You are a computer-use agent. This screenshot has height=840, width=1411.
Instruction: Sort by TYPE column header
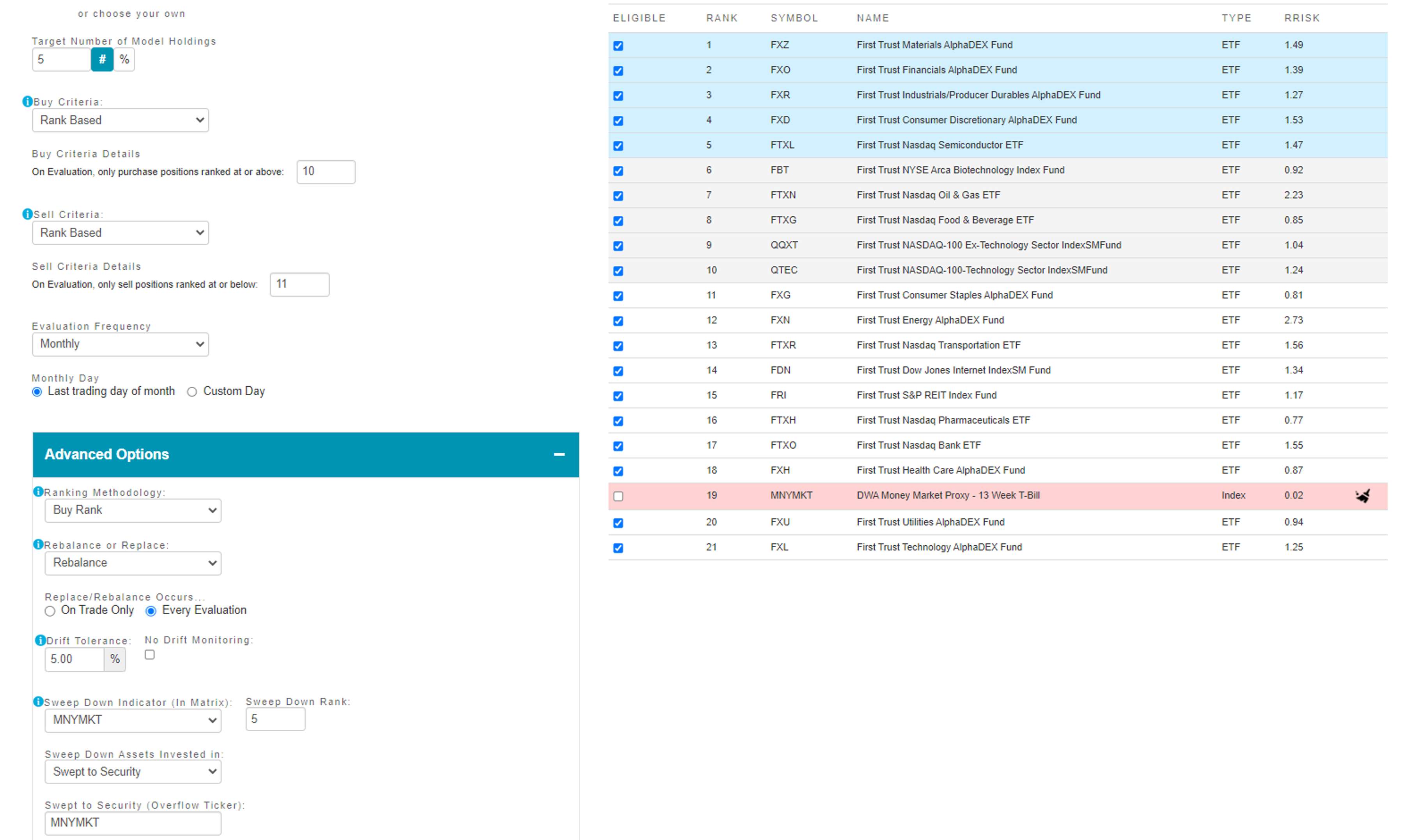[x=1237, y=18]
